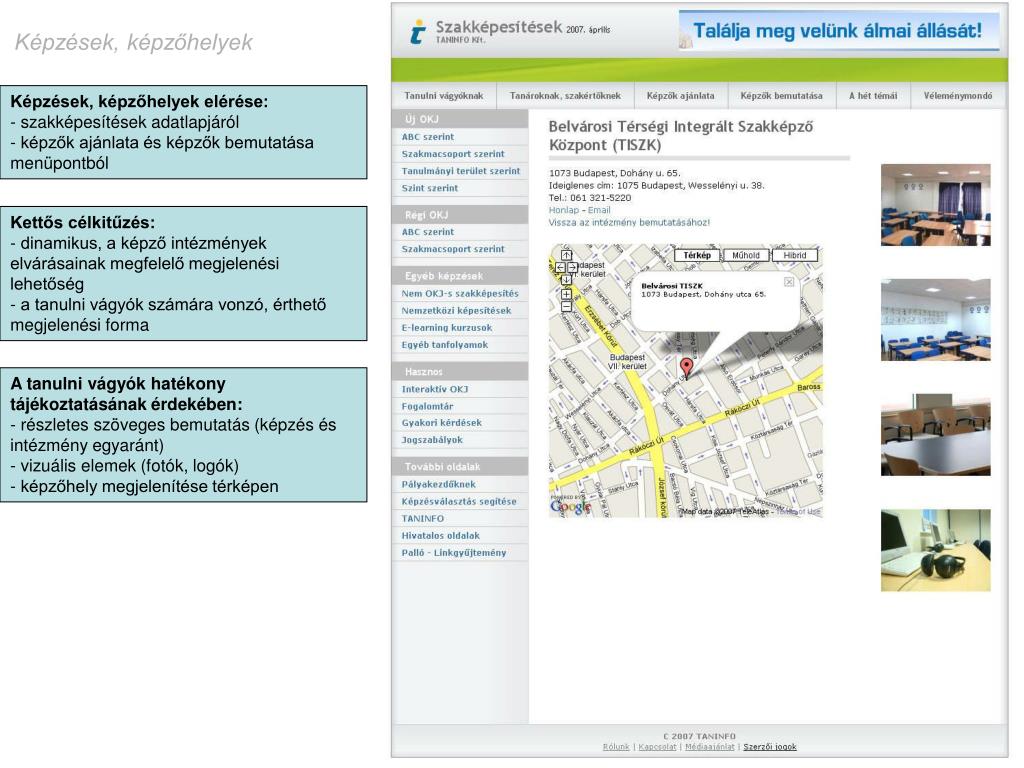Open E-learning kurzusok in sidebar
Screen dimensions: 1024x768
coord(446,327)
